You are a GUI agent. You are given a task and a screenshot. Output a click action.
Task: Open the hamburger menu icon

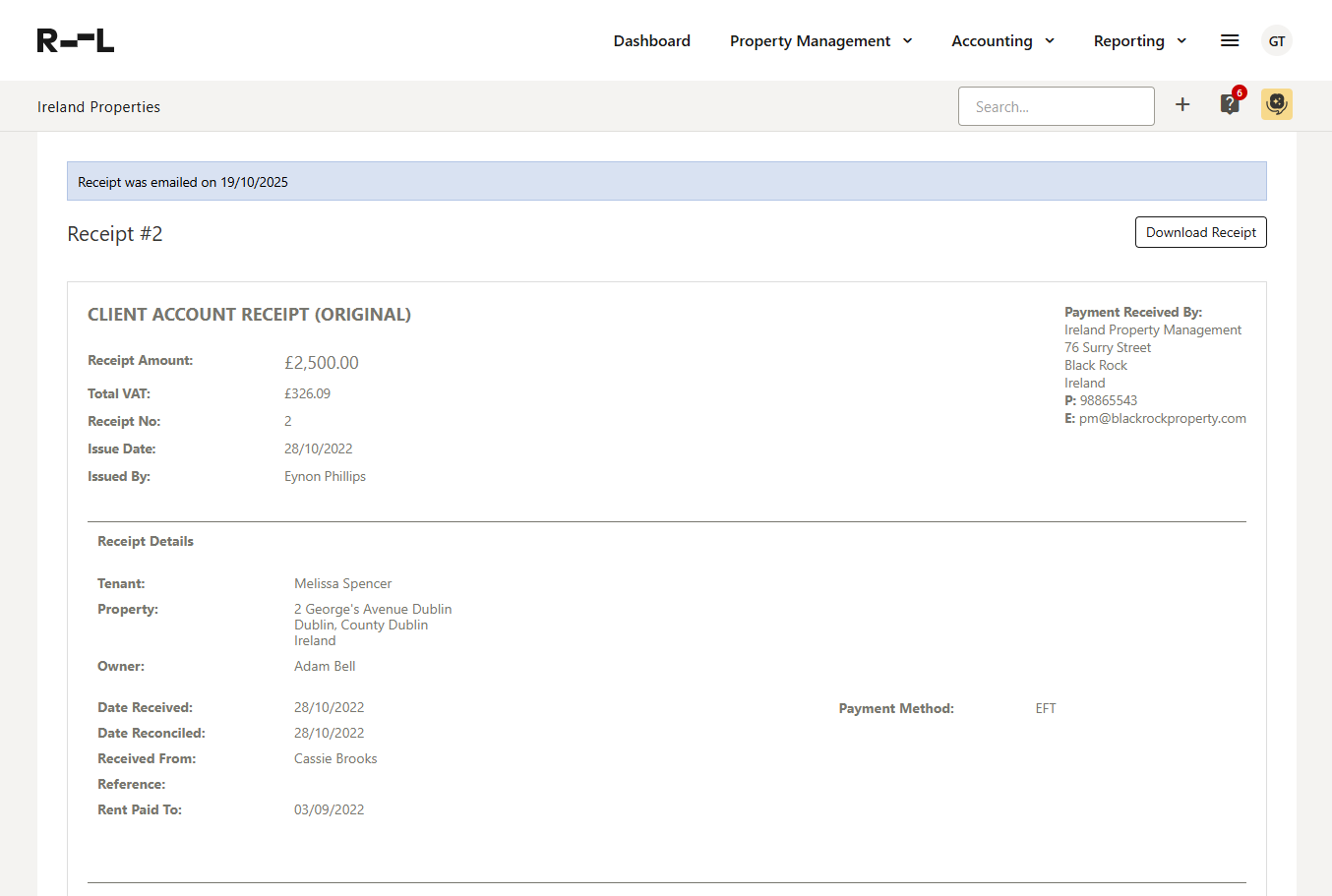[1230, 40]
